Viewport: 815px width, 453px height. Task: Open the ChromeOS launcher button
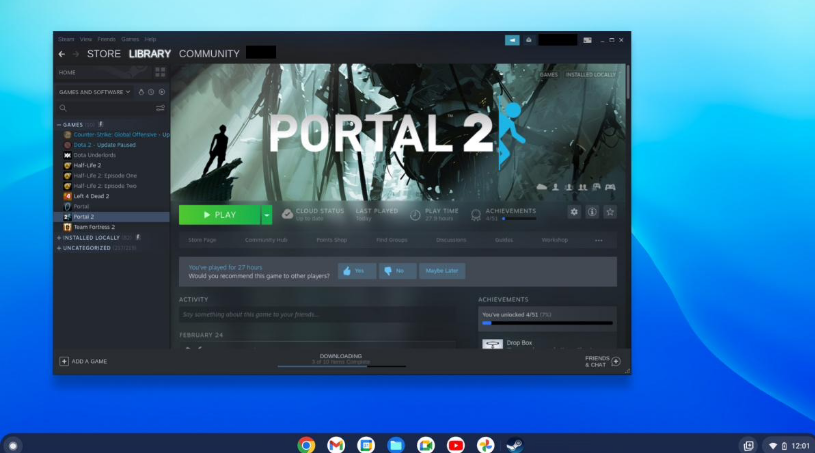tap(13, 445)
